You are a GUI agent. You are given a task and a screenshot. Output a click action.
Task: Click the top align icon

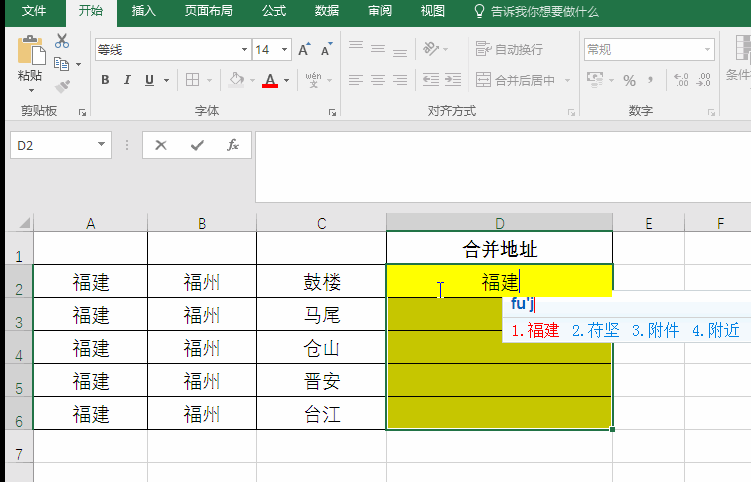point(356,46)
